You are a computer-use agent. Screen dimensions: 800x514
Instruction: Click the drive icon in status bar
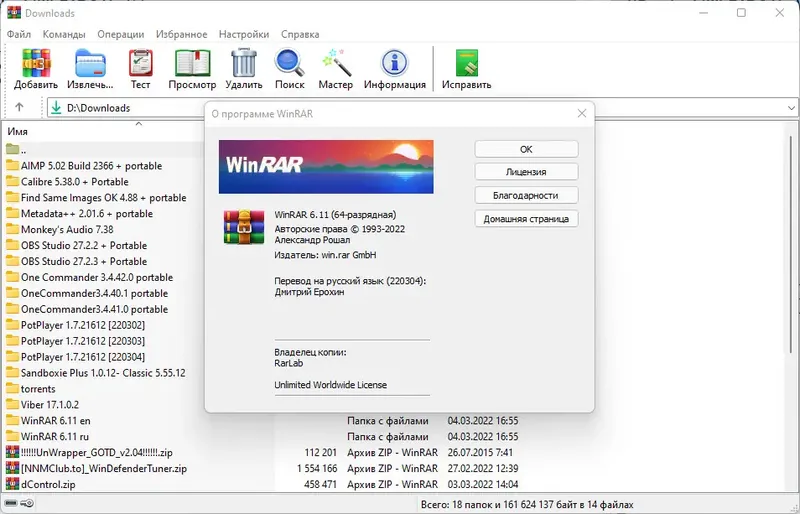tap(11, 503)
